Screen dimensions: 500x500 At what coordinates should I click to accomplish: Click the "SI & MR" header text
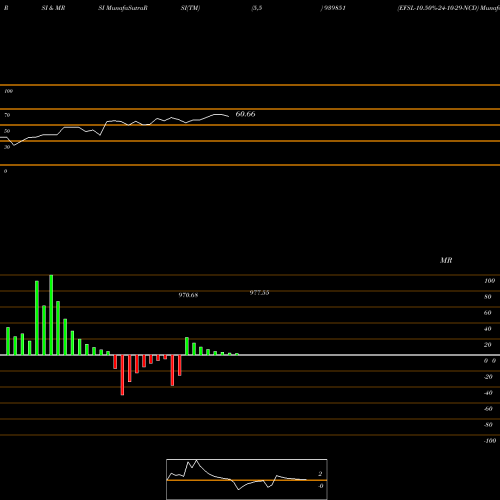point(53,8)
